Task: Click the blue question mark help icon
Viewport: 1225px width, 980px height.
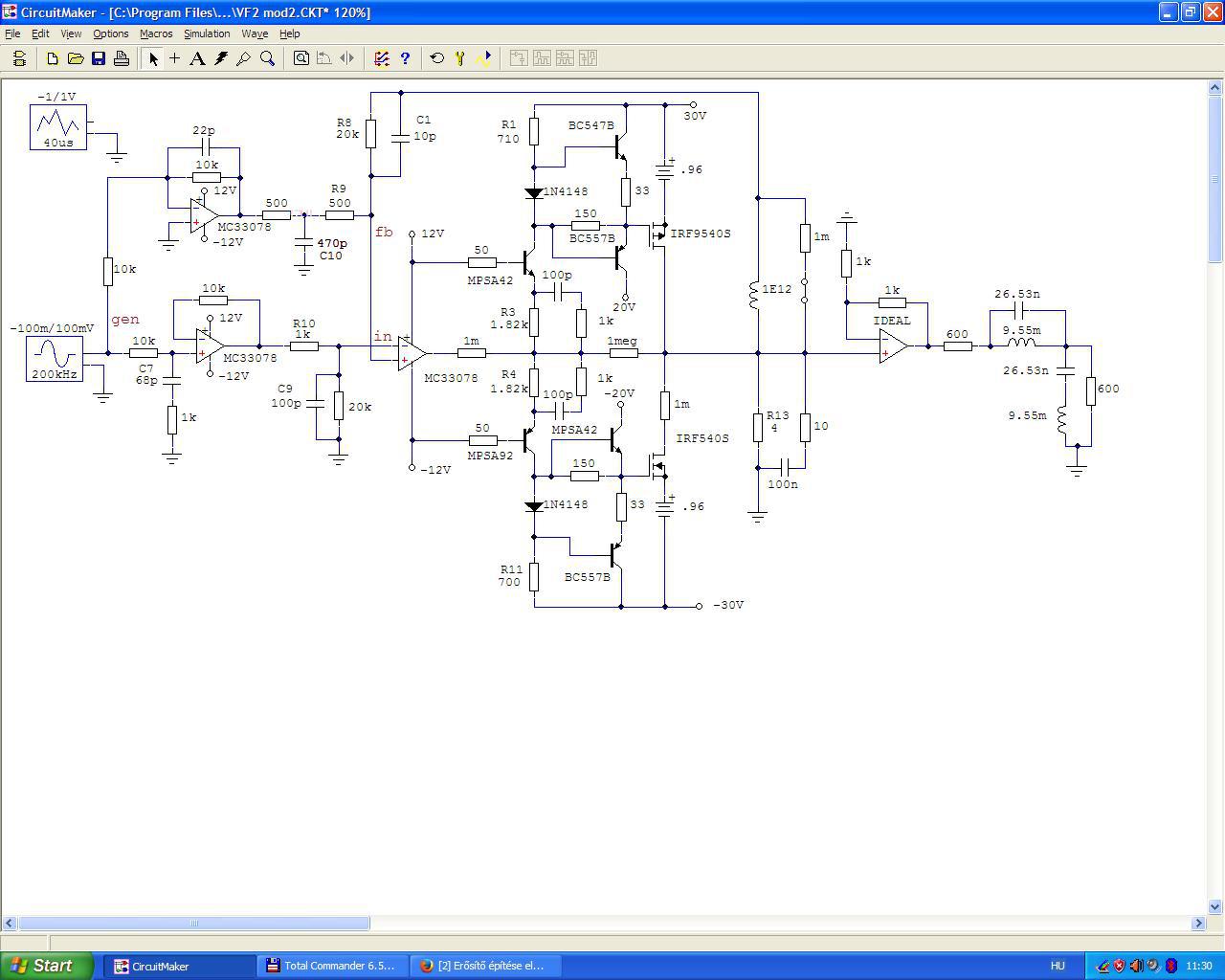Action: point(405,58)
